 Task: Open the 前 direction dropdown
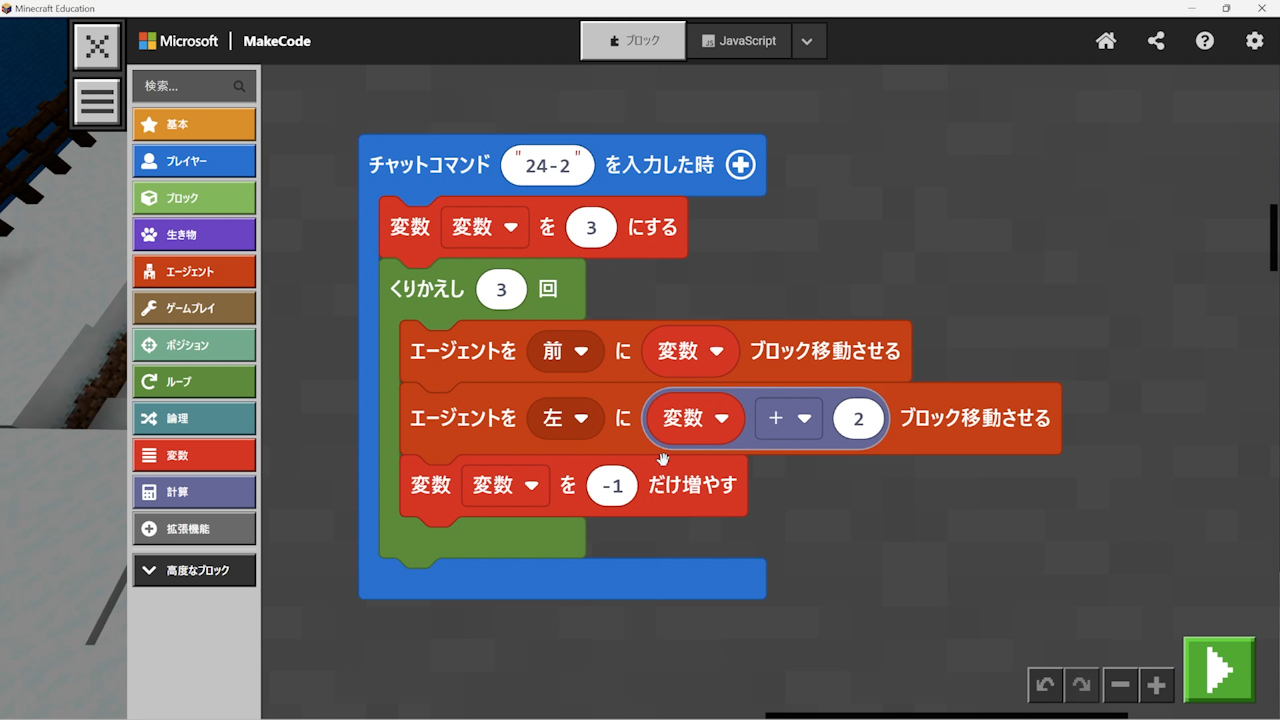(x=566, y=351)
